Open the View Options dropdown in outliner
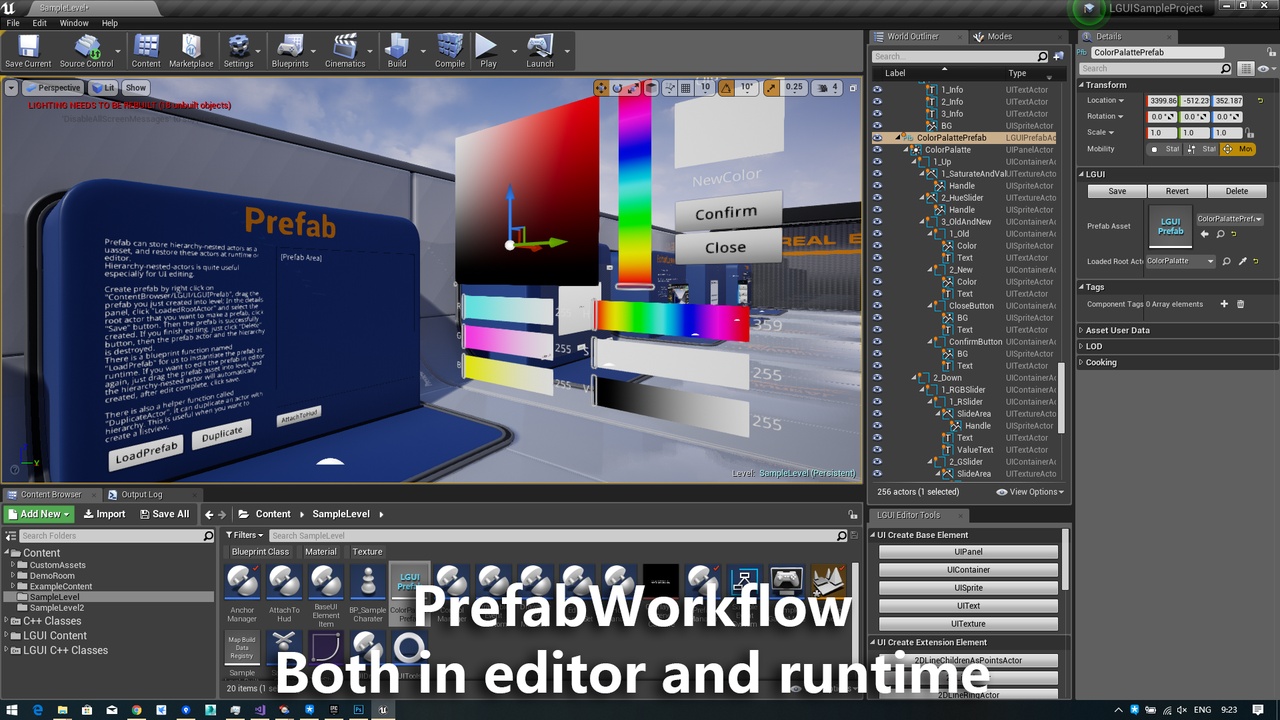The image size is (1280, 720). pos(1030,492)
